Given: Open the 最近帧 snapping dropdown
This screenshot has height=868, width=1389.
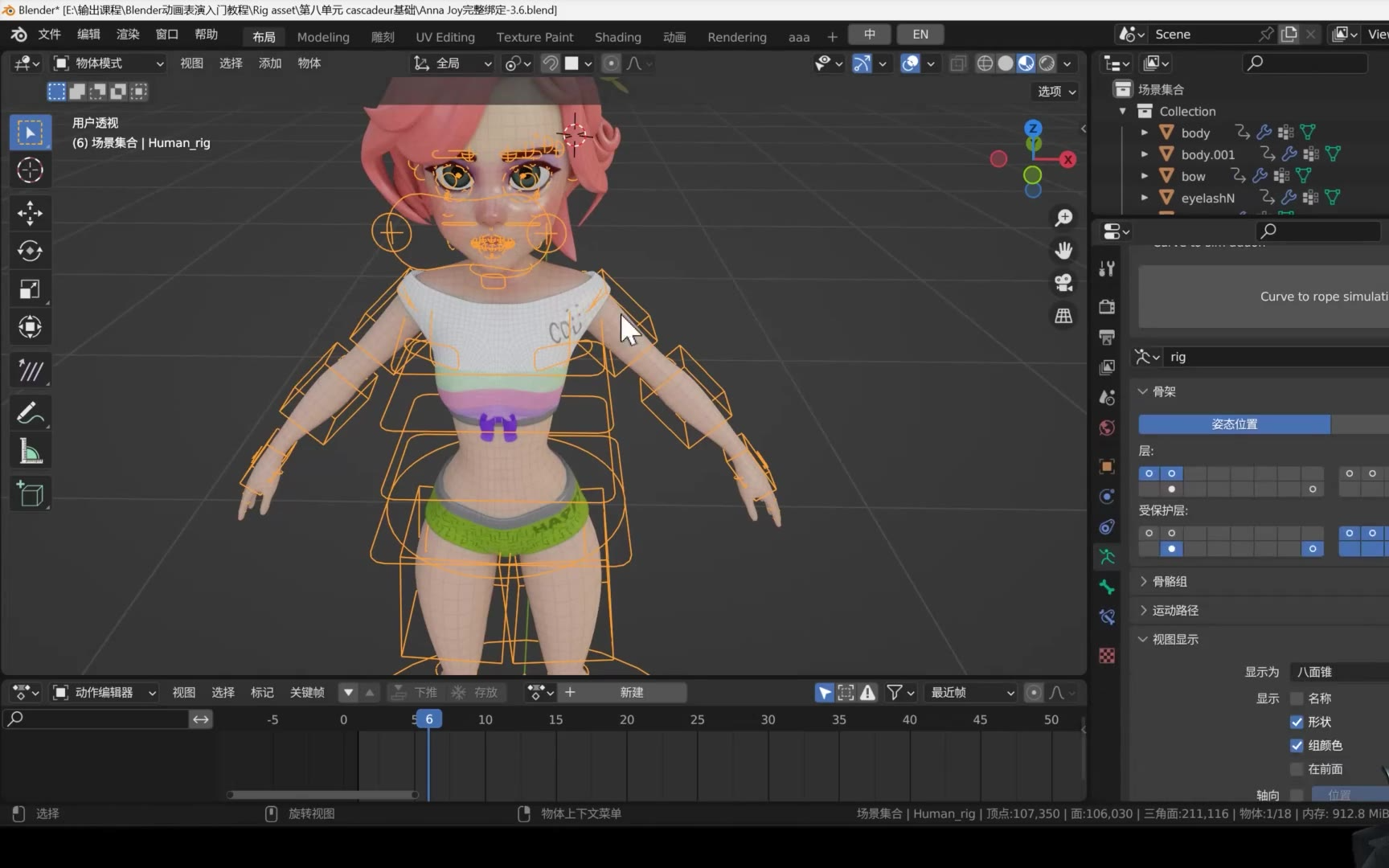Looking at the screenshot, I should point(971,693).
